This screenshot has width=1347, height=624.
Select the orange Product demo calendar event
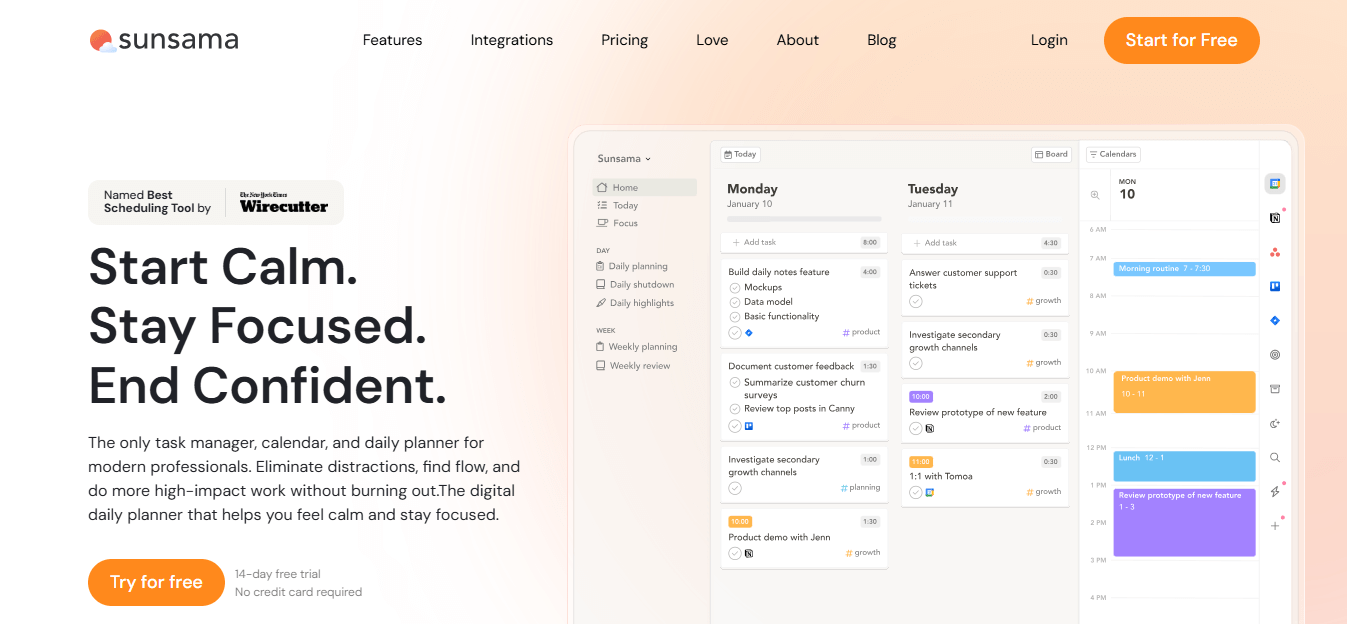coord(1184,392)
